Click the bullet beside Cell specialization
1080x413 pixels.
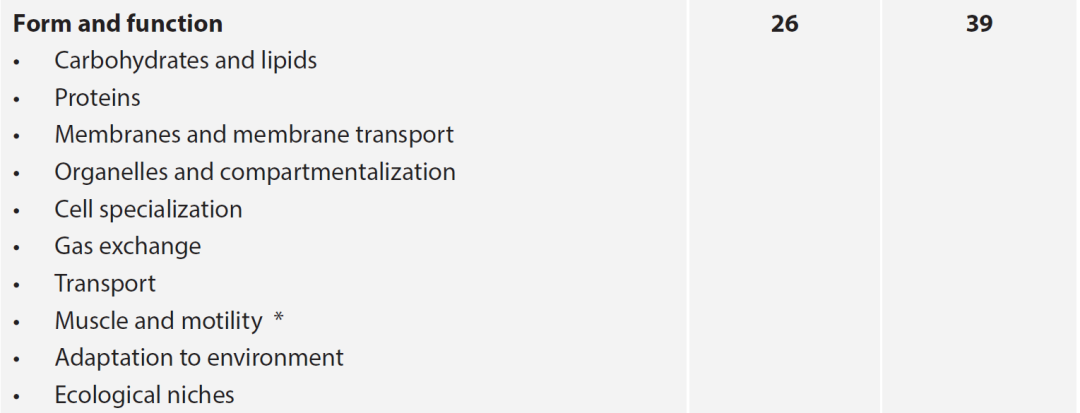point(17,211)
